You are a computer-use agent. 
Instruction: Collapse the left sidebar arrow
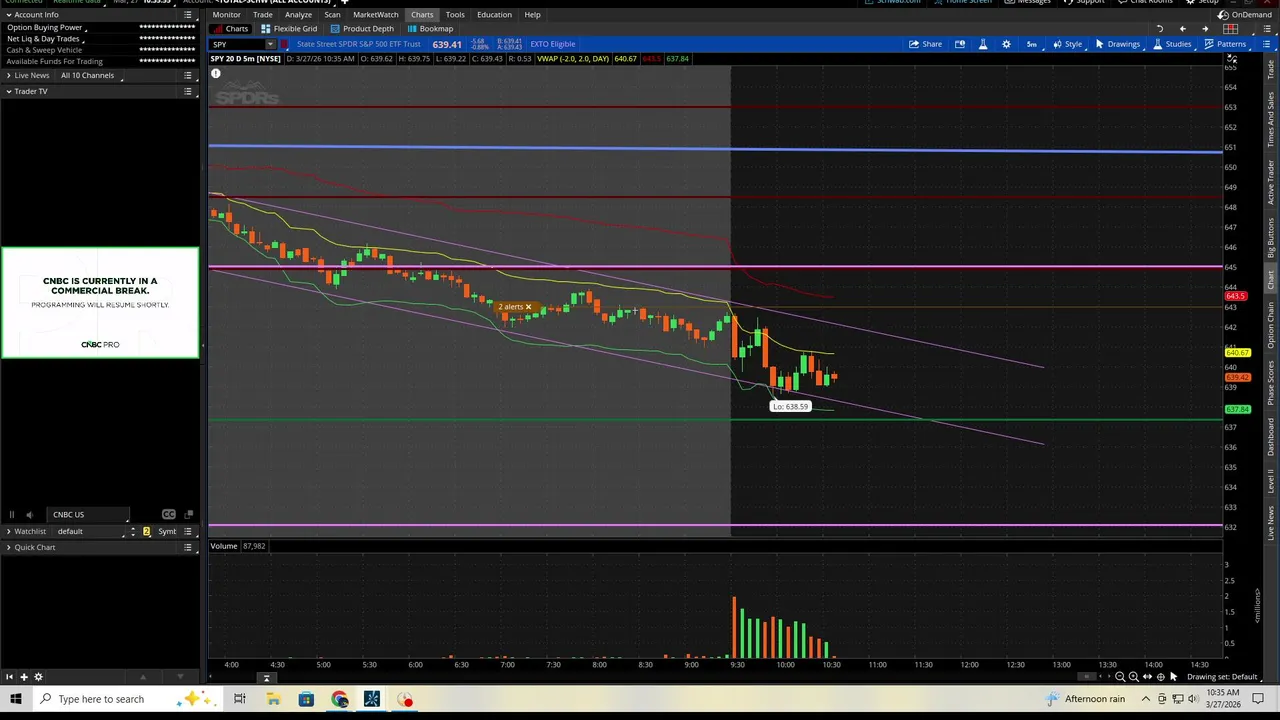(9, 677)
